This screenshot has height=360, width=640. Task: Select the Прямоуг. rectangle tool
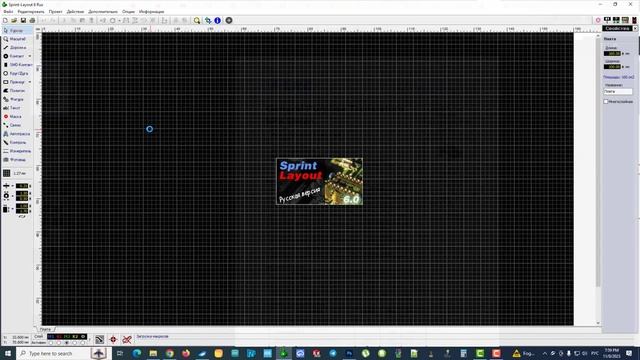[x=14, y=82]
